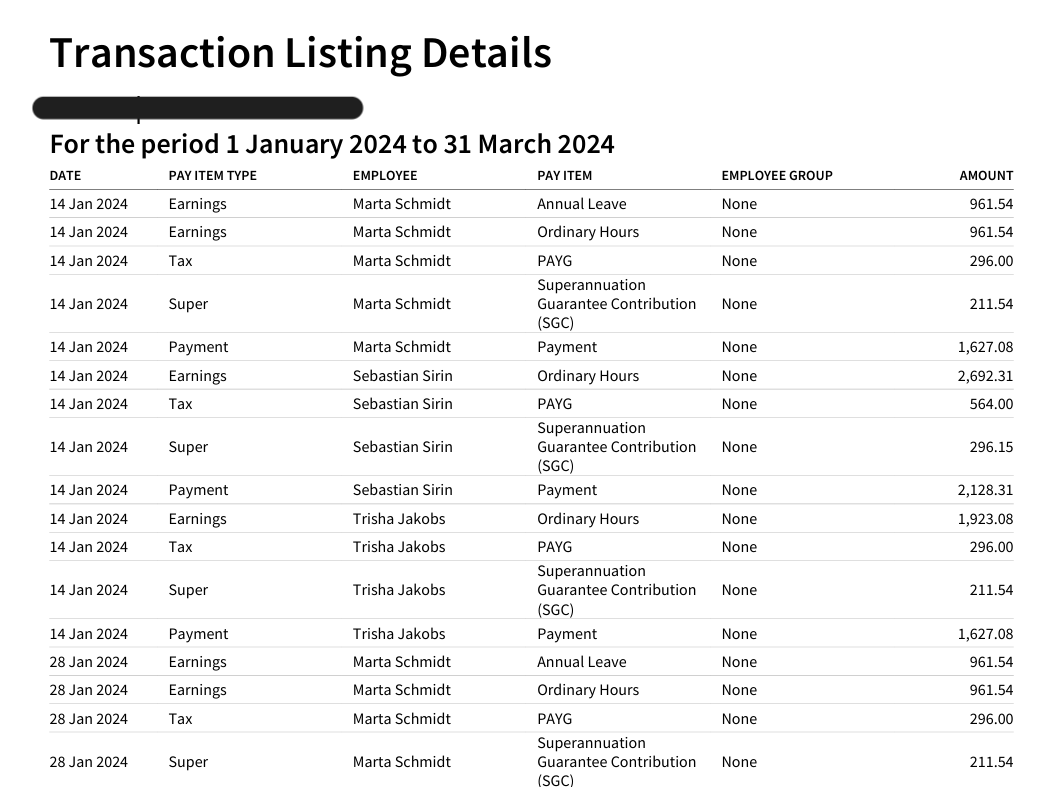1045x787 pixels.
Task: Select Sebastian Sirin Superannuation Guarantee Contribution text
Action: 616,447
